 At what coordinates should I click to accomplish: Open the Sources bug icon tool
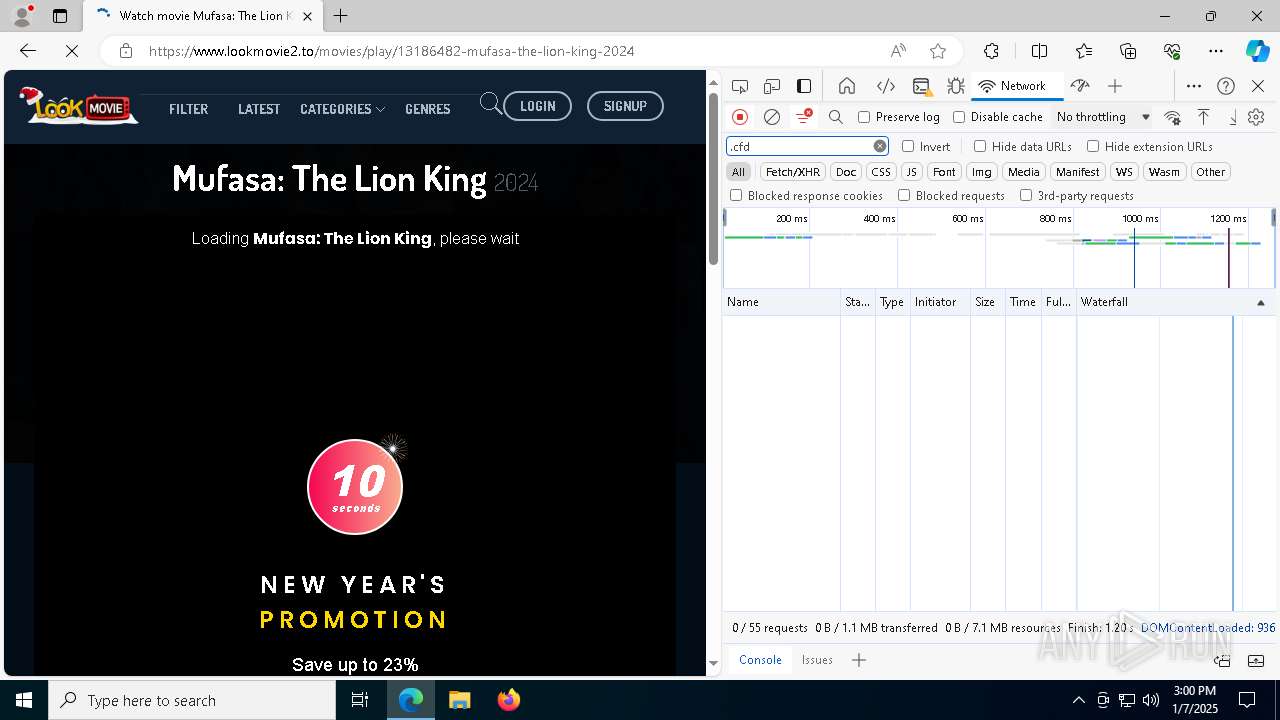(955, 86)
